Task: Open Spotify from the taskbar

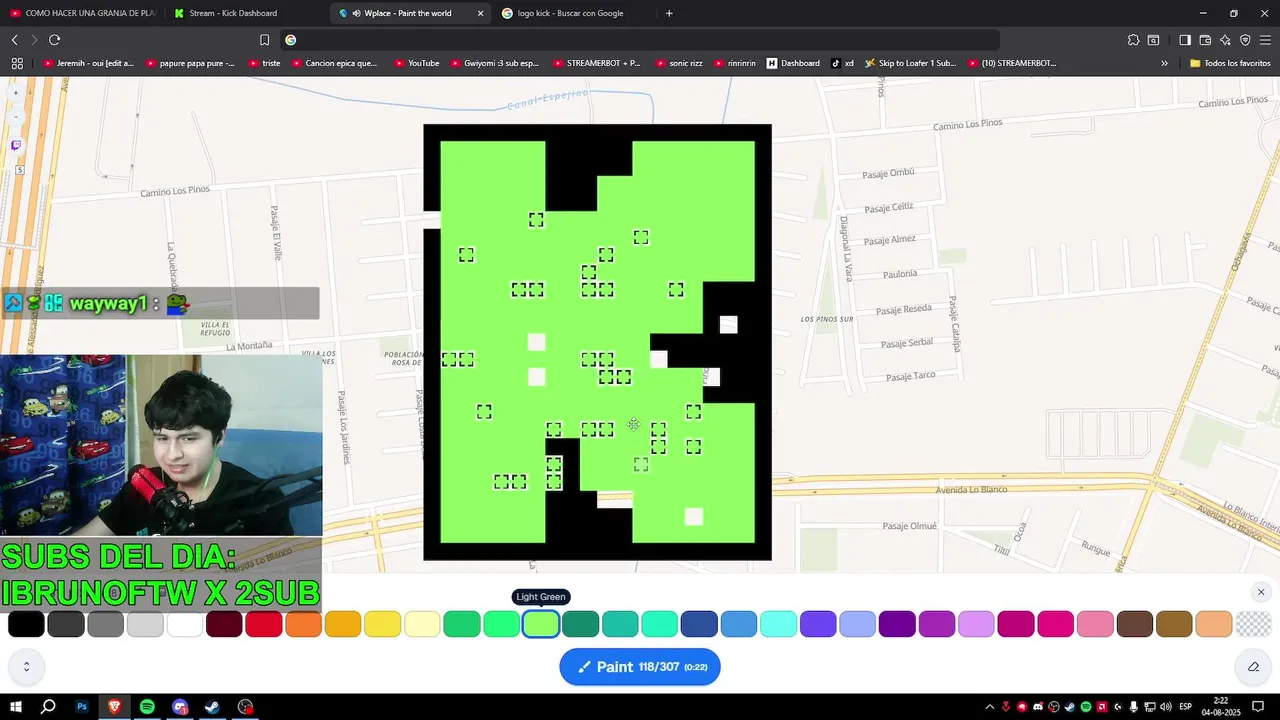Action: [x=147, y=707]
